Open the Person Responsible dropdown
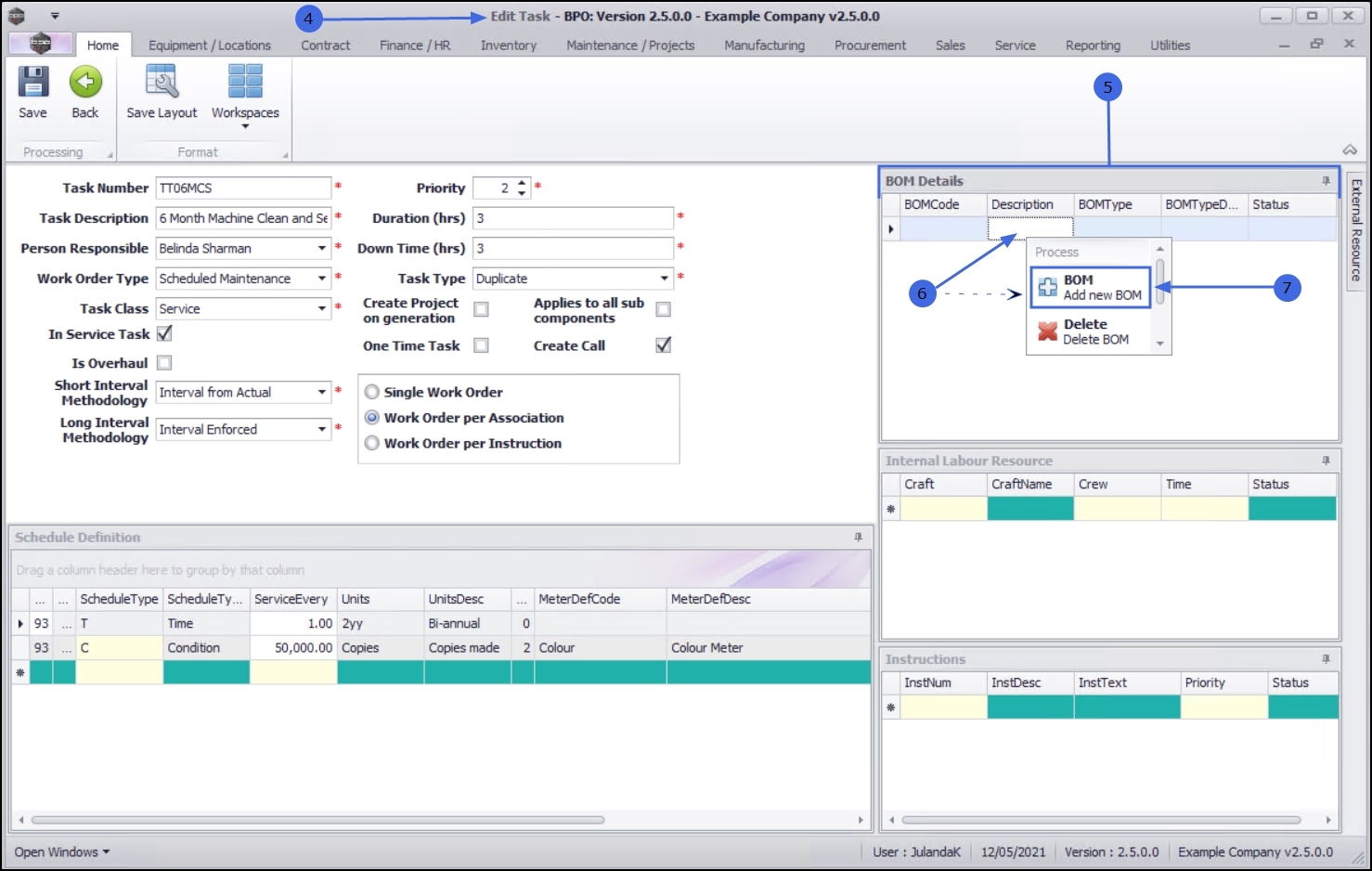The width and height of the screenshot is (1372, 871). pyautogui.click(x=322, y=248)
